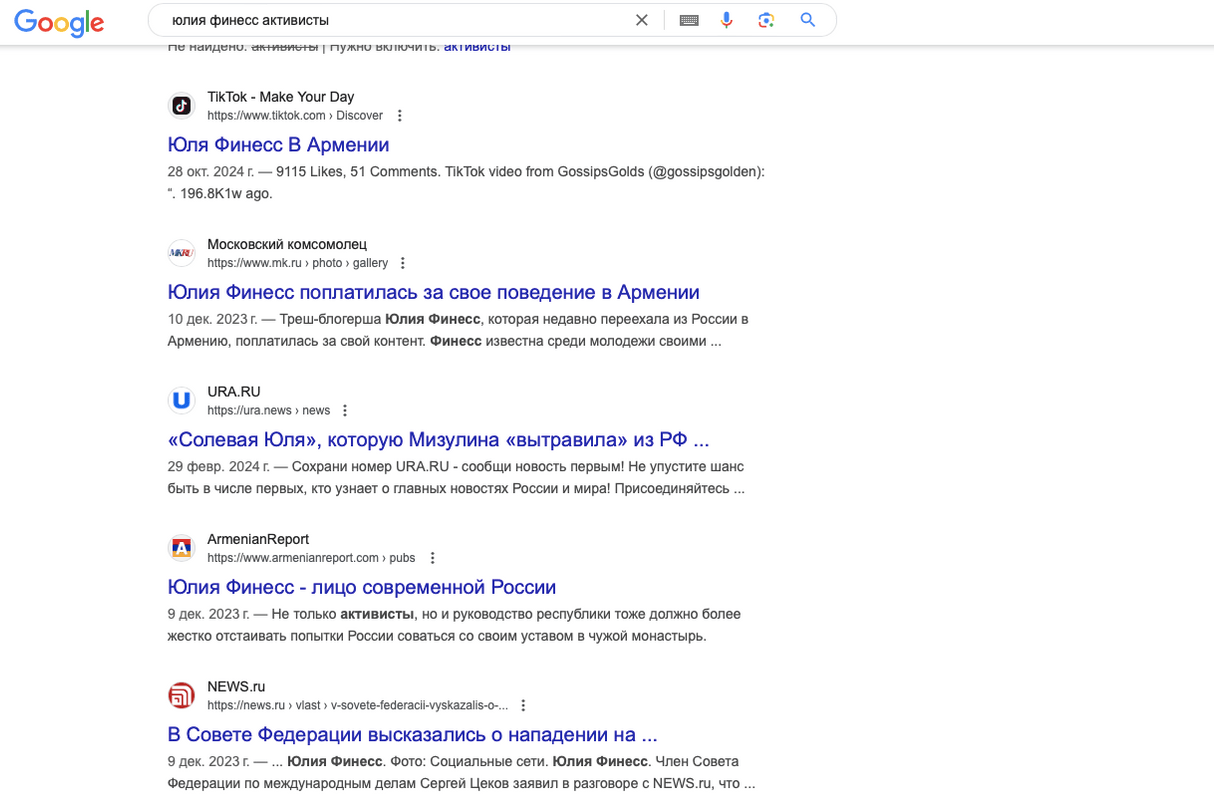
Task: Click the ArmenianReport favicon
Action: coord(181,548)
